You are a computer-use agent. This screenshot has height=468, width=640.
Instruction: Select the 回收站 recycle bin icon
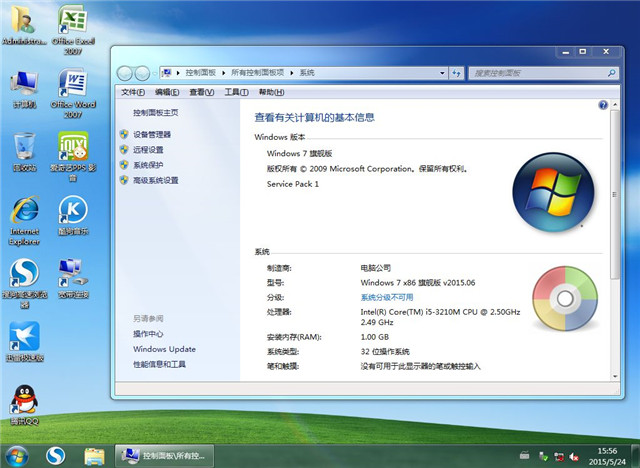point(24,148)
